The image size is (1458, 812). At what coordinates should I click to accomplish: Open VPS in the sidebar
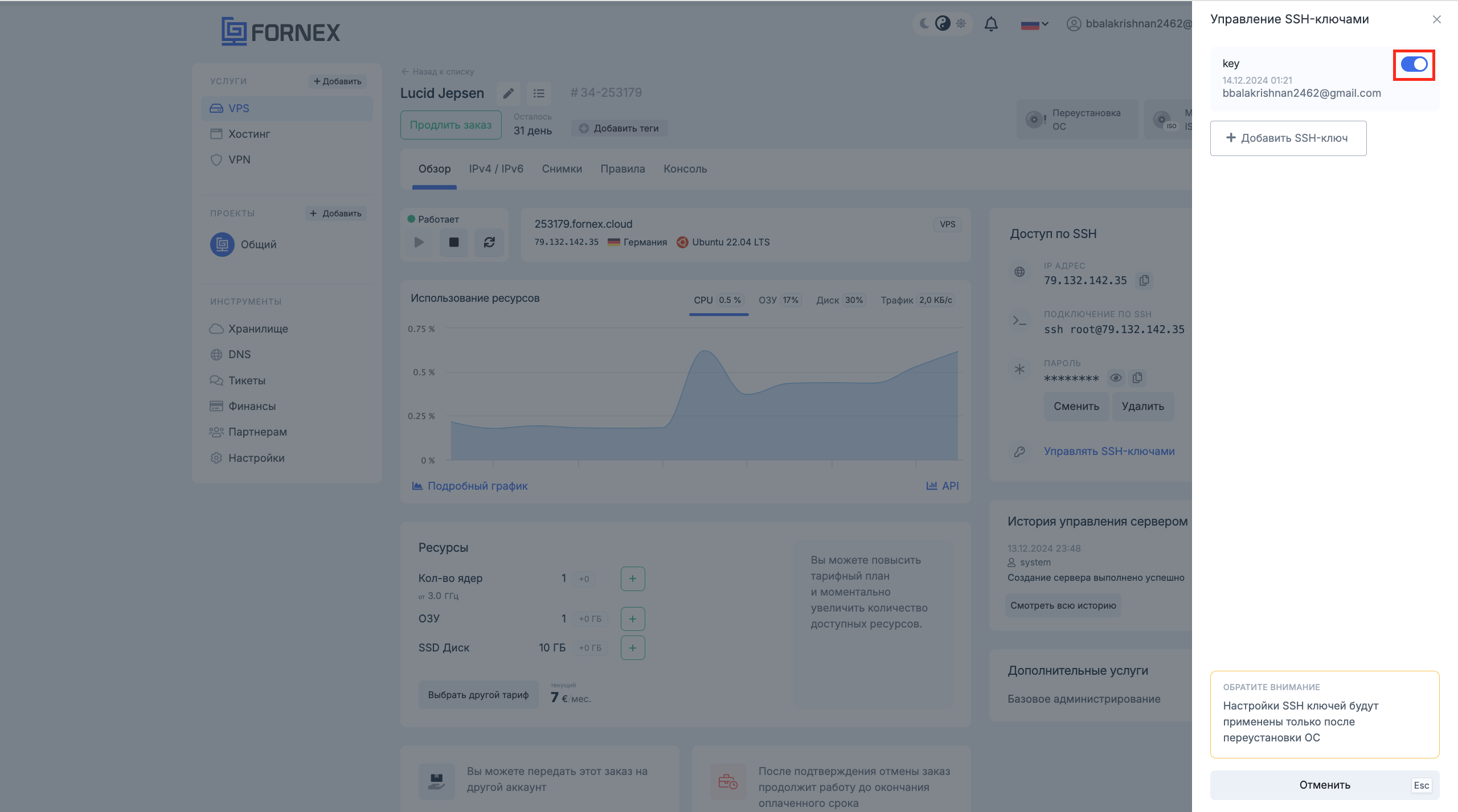(x=286, y=108)
